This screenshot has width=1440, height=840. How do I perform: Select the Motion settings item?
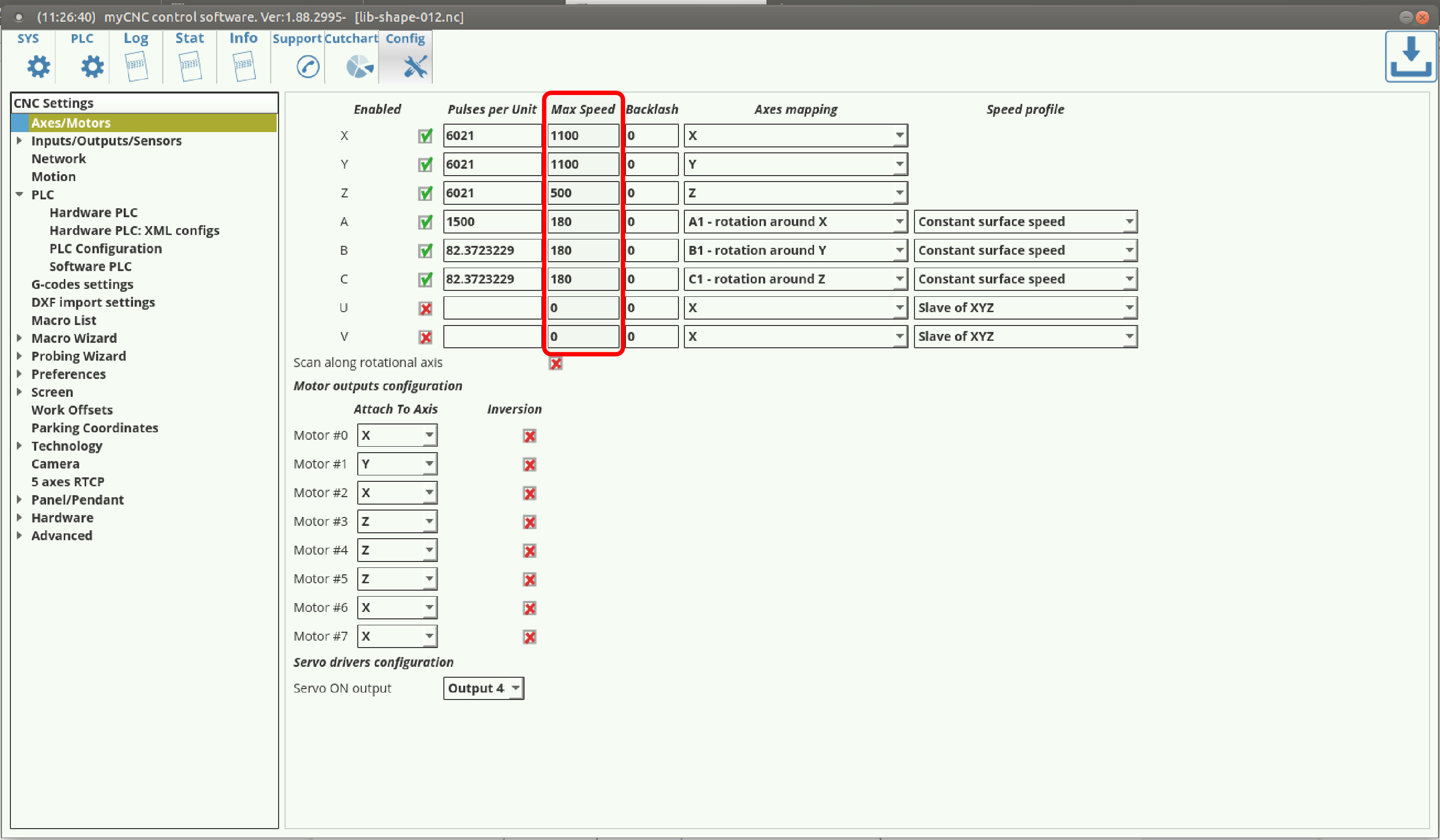pos(53,177)
